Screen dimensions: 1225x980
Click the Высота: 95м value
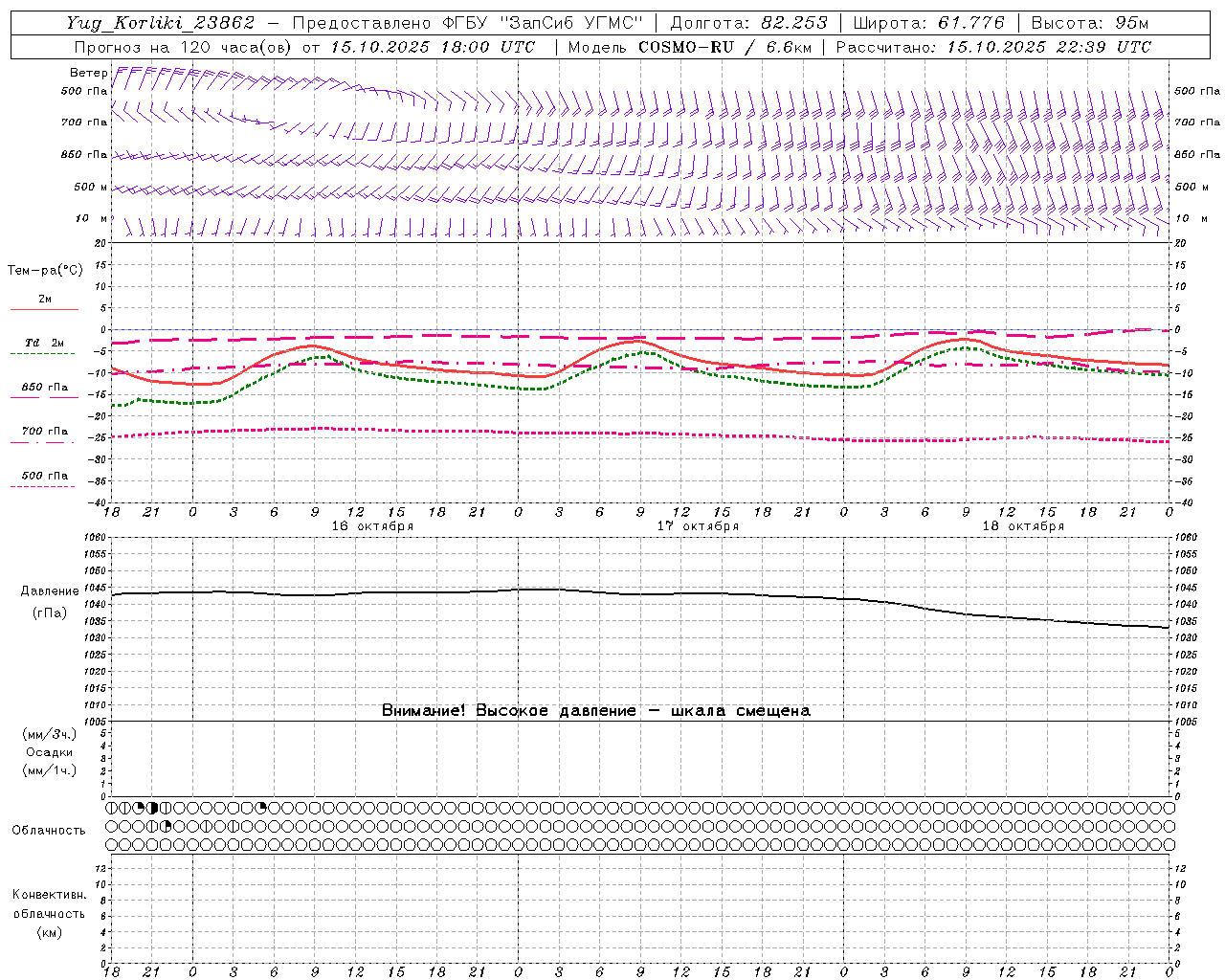[1090, 24]
